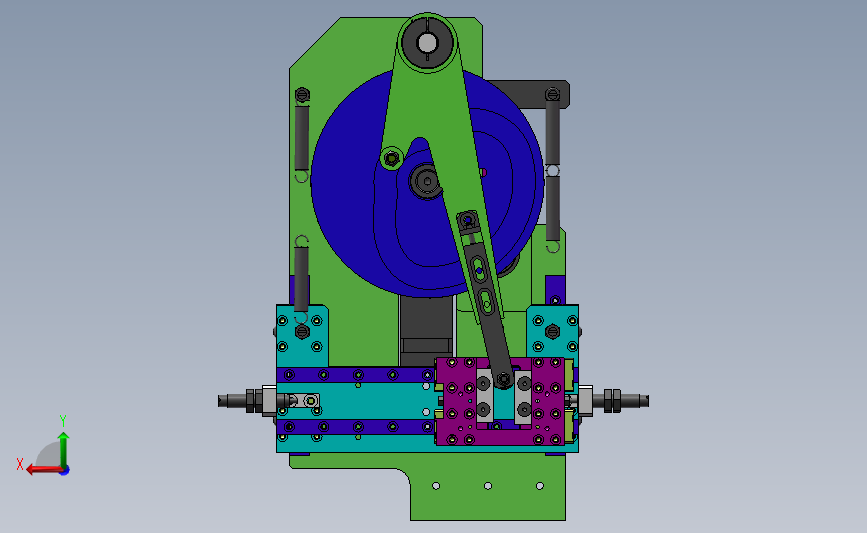Select the right teal end block
The image size is (867, 533).
pyautogui.click(x=552, y=335)
